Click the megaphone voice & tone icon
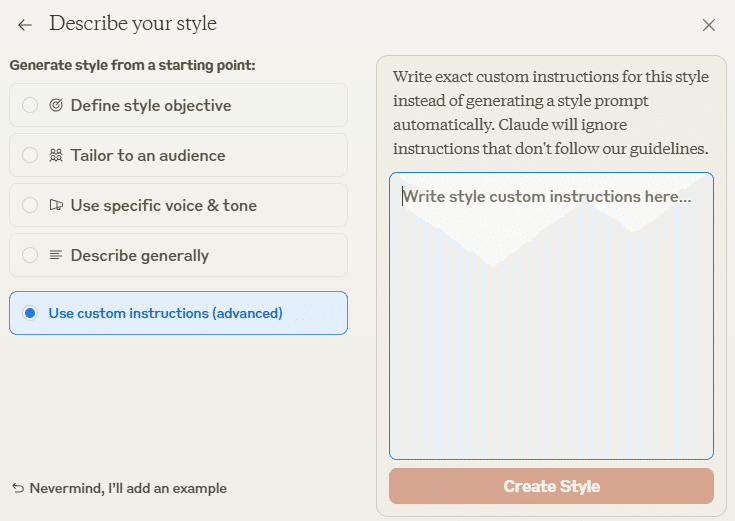This screenshot has width=735, height=521. (56, 205)
